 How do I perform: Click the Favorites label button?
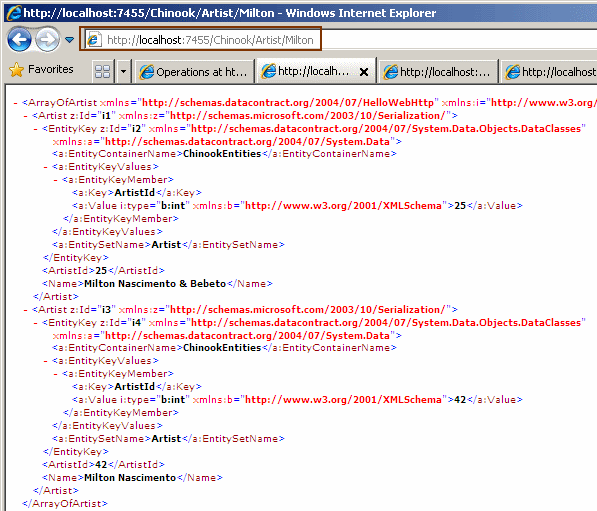pos(51,69)
